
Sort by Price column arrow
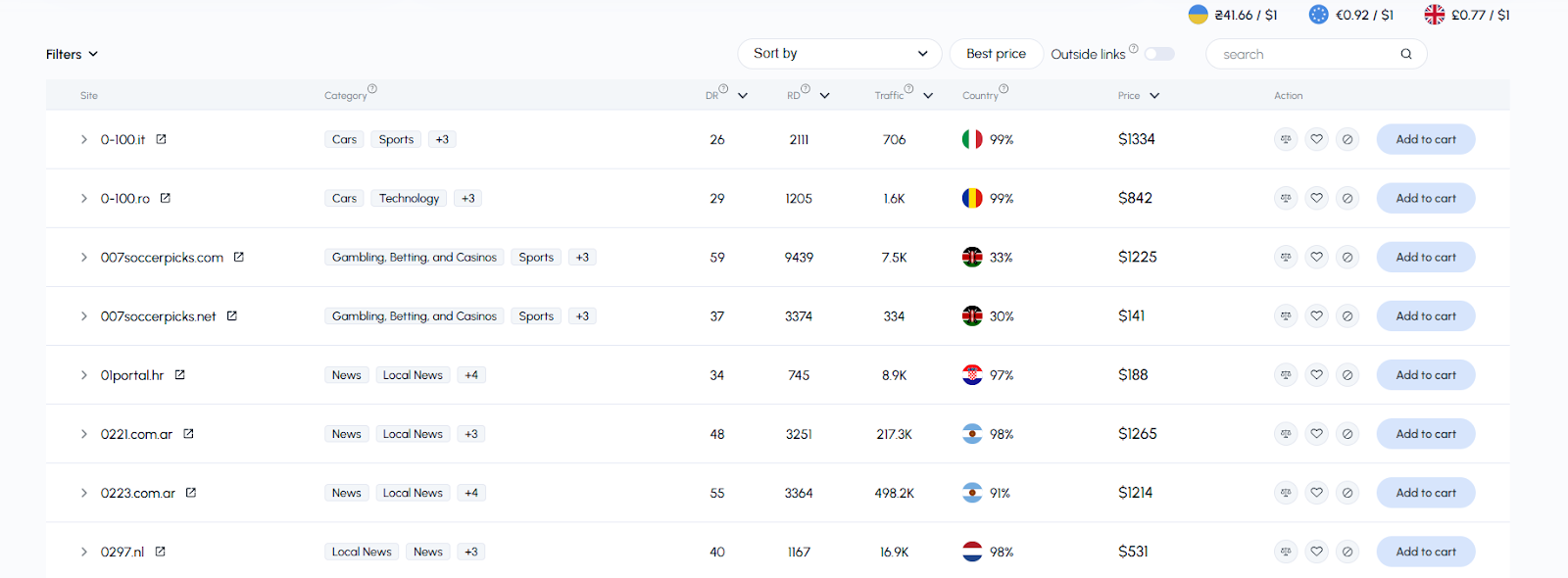1154,96
